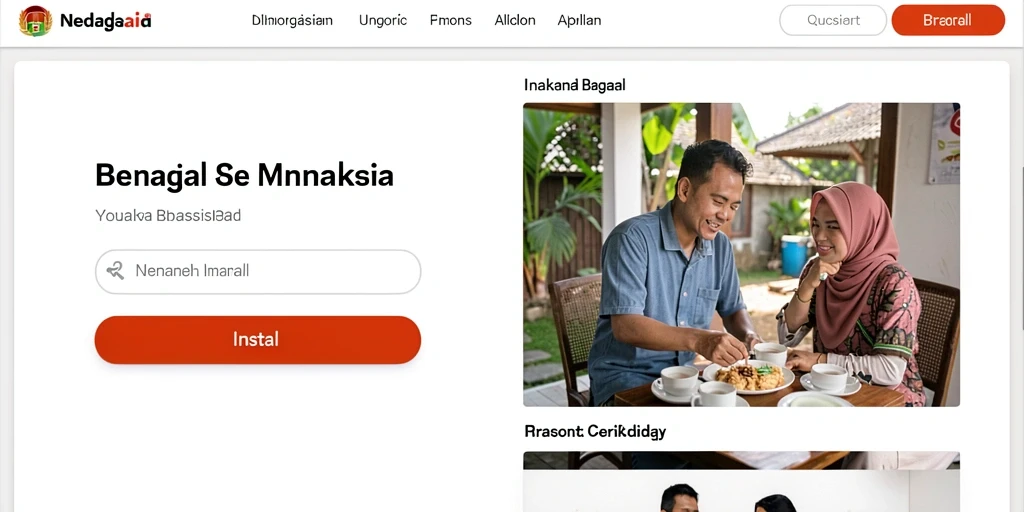Open the second photo under Rrasont Cerikdiday
This screenshot has height=512, width=1024.
click(741, 481)
